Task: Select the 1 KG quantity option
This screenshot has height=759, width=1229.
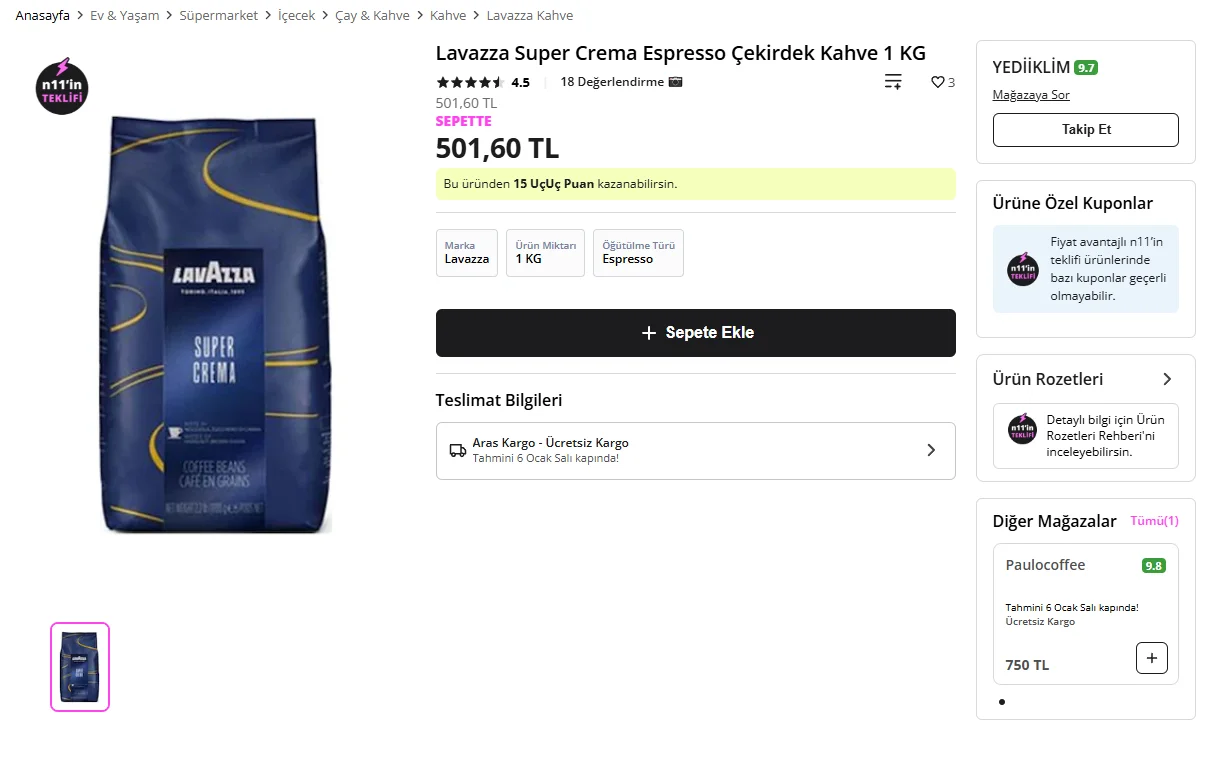Action: point(545,253)
